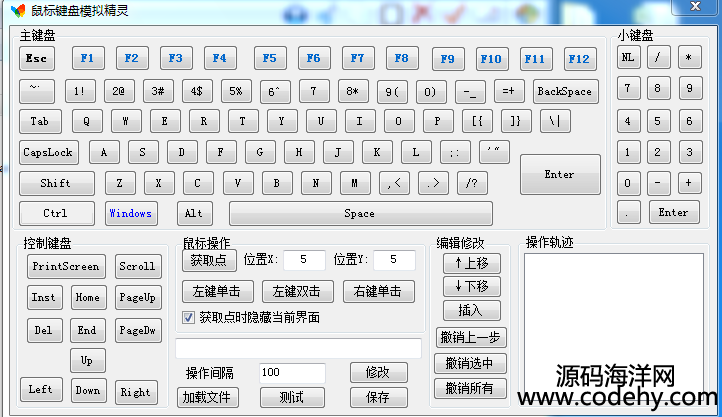
Task: Click the 操作间隔 interval input field
Action: [x=291, y=372]
